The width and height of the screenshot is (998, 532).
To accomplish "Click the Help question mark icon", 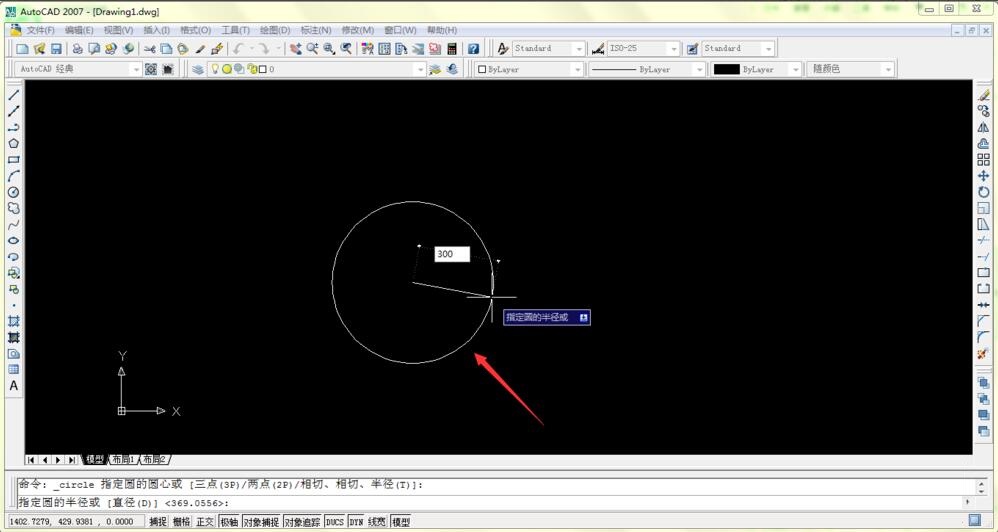I will 473,49.
